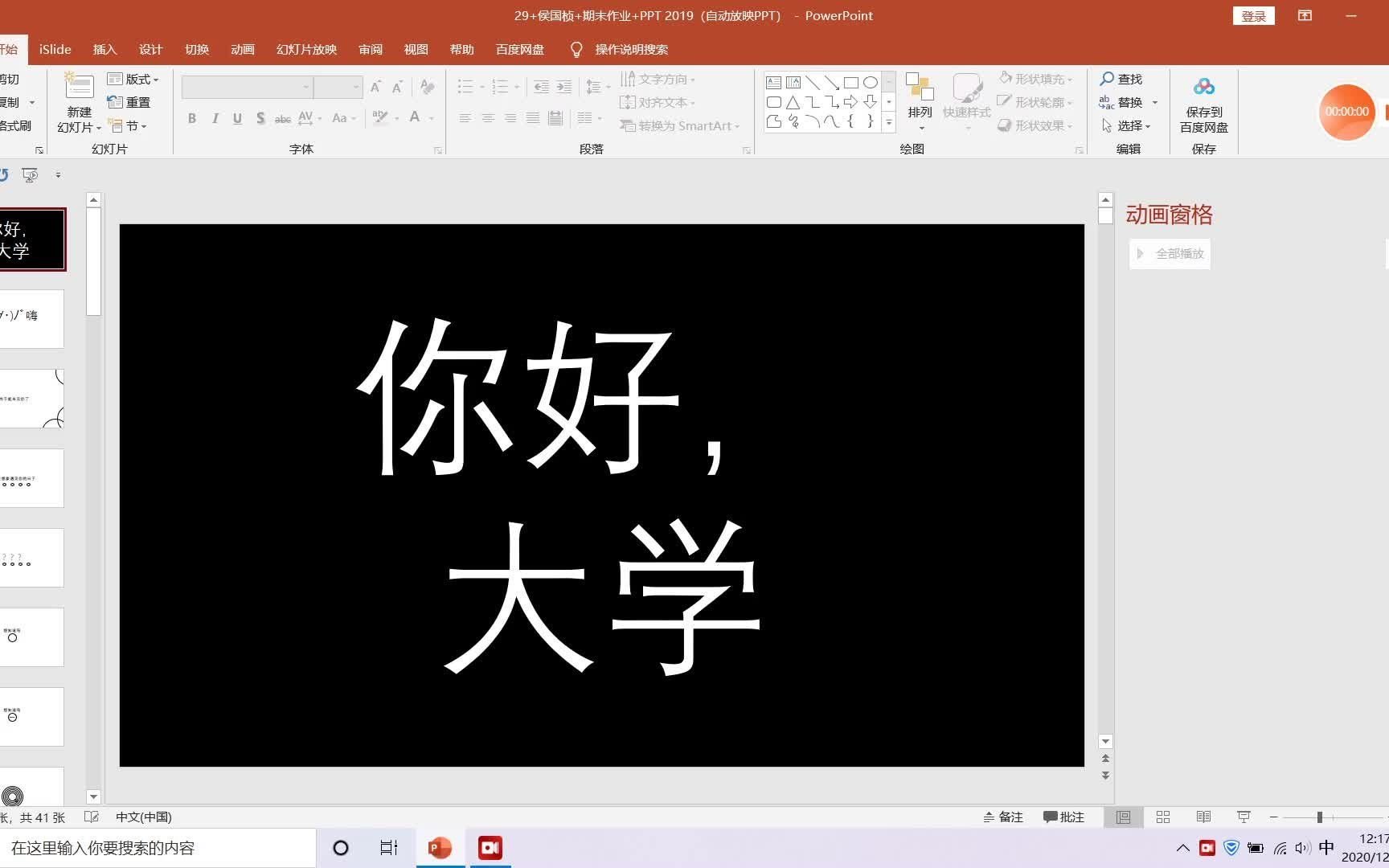Image resolution: width=1389 pixels, height=868 pixels.
Task: Open the Section dropdown
Action: [127, 125]
